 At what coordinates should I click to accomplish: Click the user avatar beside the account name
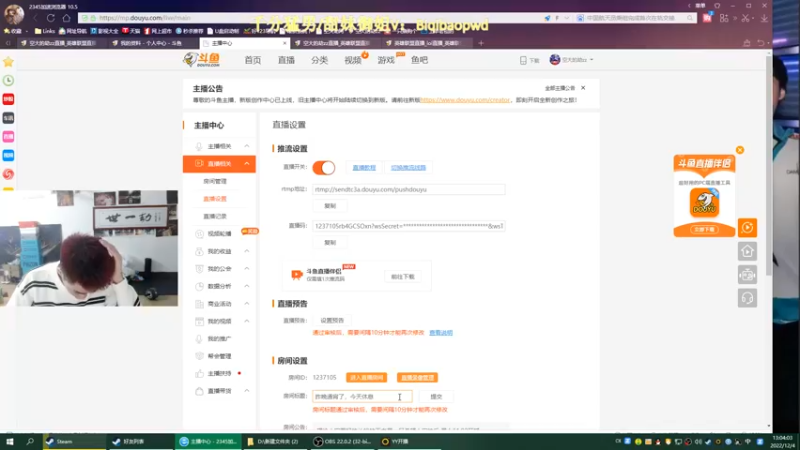tap(555, 60)
